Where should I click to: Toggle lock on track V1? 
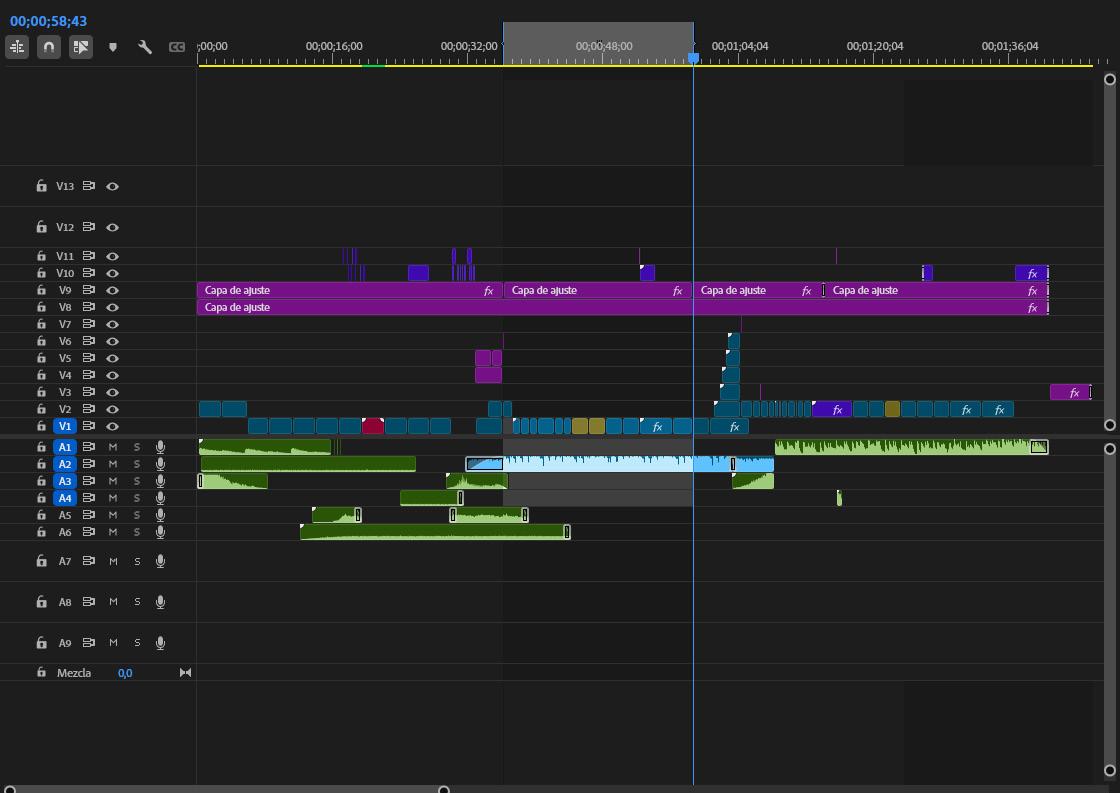click(x=41, y=426)
